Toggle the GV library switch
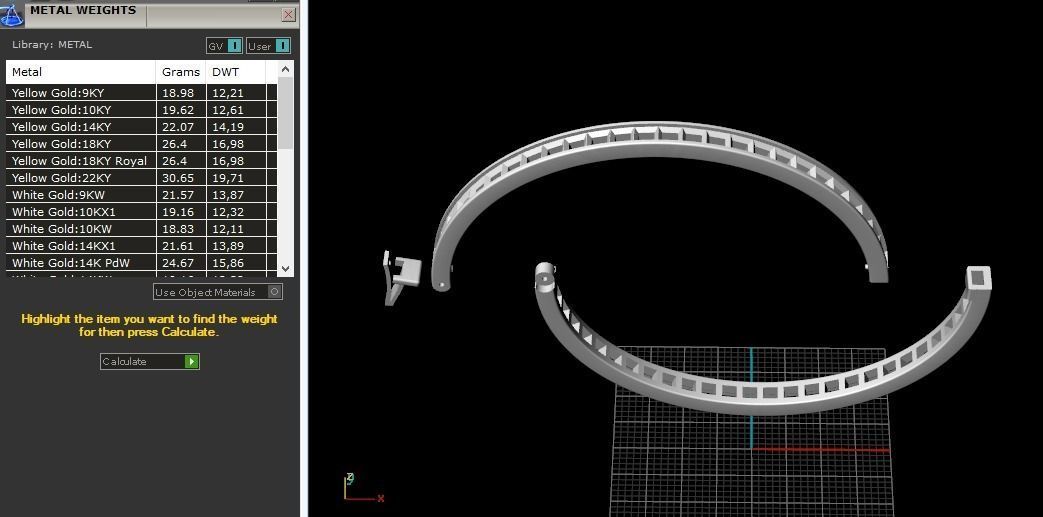 (234, 46)
